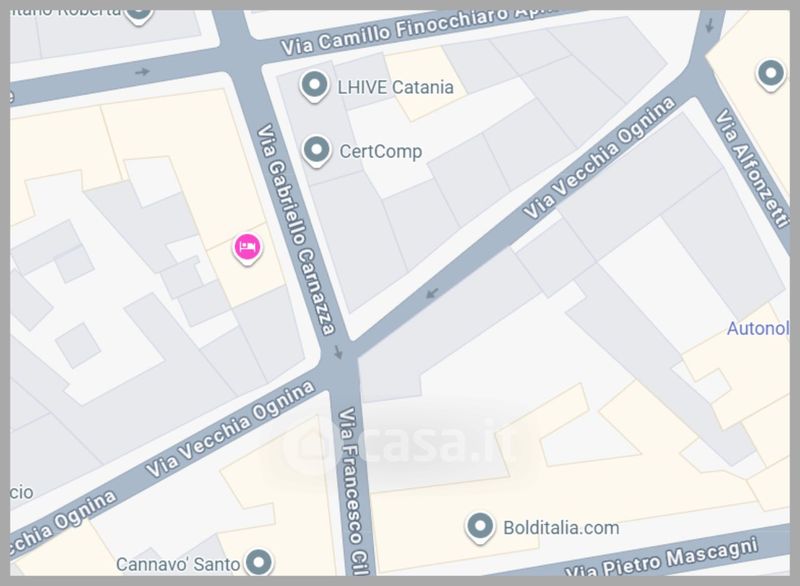Click the Via Alfonzetti street label
The width and height of the screenshot is (800, 586).
(x=751, y=168)
